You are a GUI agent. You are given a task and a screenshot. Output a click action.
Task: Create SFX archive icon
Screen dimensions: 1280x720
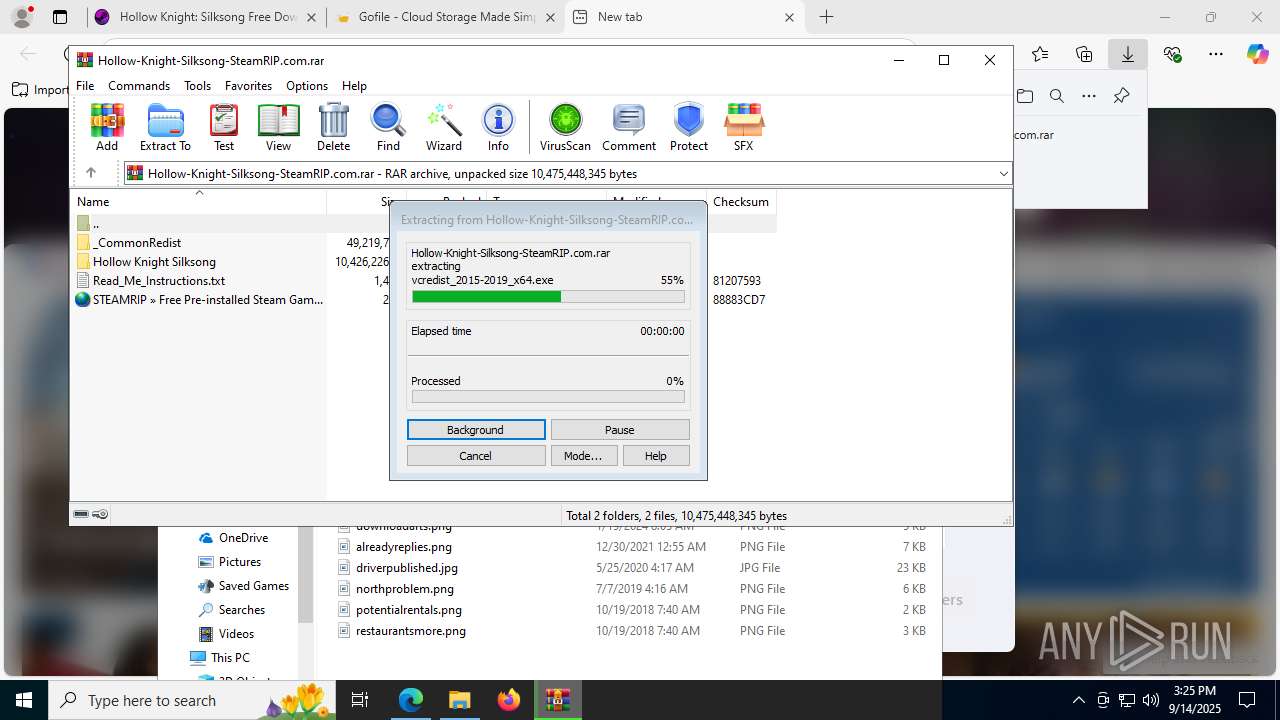coord(743,127)
